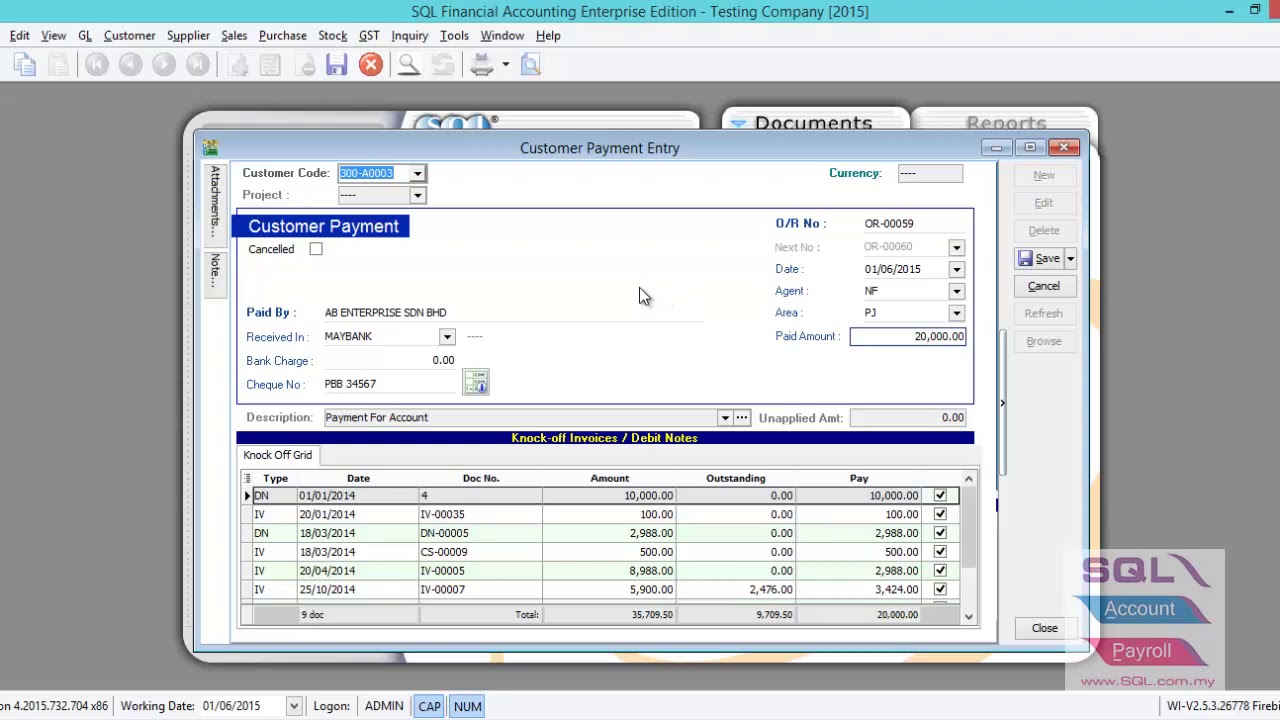Sort grid by Doc No. column header
The width and height of the screenshot is (1280, 720).
(481, 478)
